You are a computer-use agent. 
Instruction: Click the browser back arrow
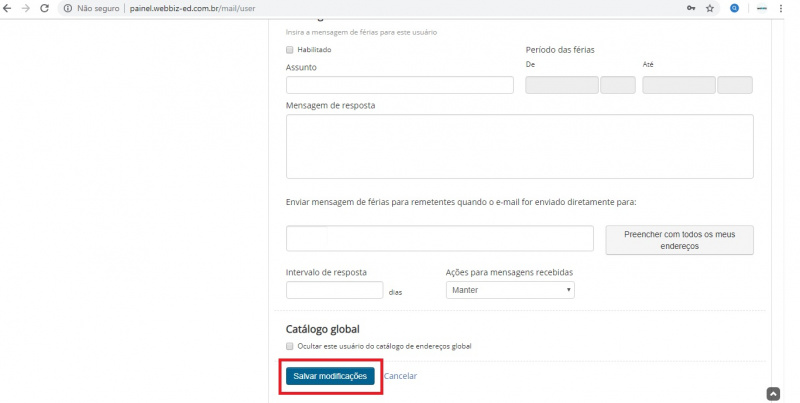9,8
